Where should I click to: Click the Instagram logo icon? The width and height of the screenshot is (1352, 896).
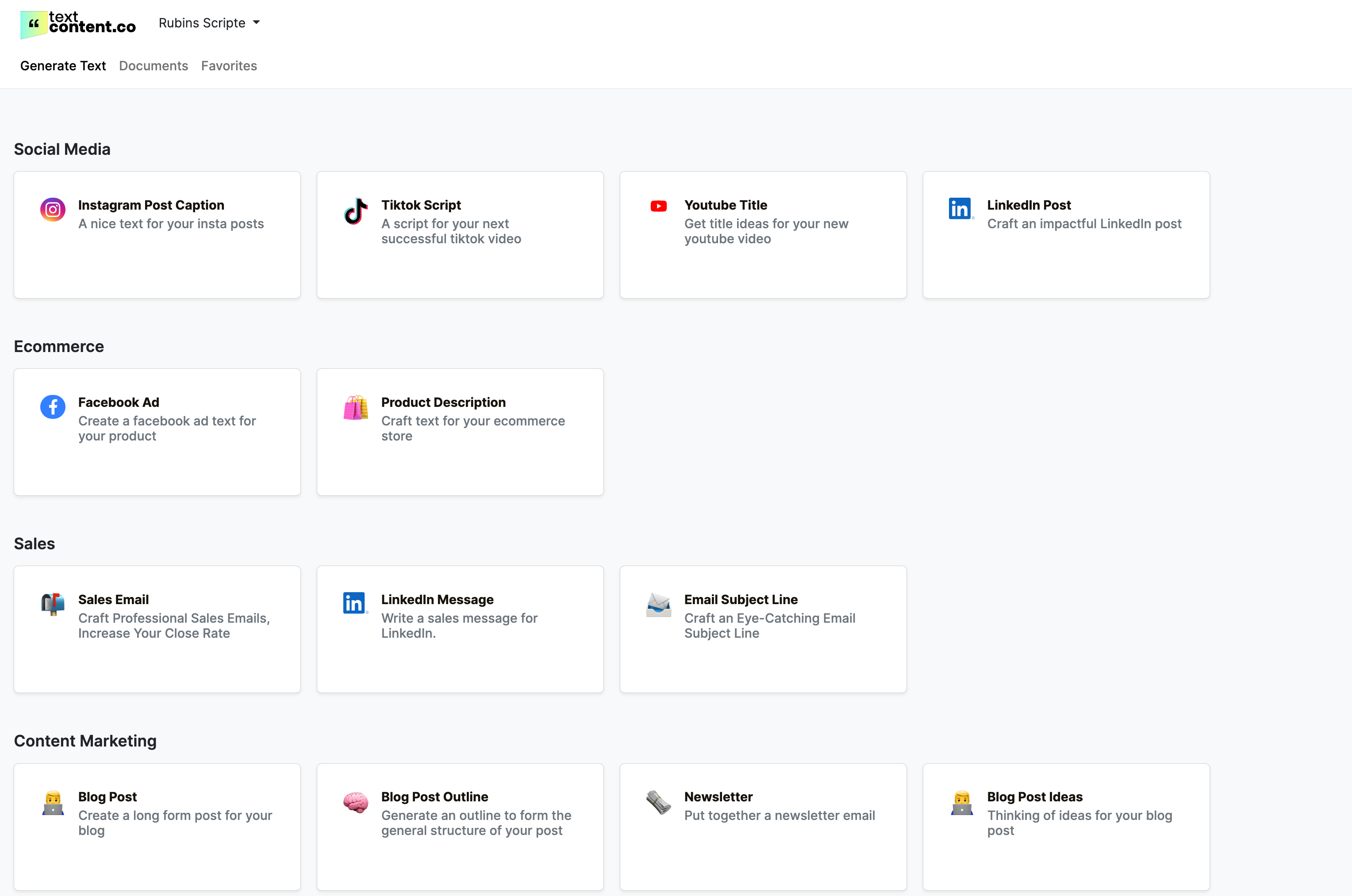pyautogui.click(x=53, y=210)
